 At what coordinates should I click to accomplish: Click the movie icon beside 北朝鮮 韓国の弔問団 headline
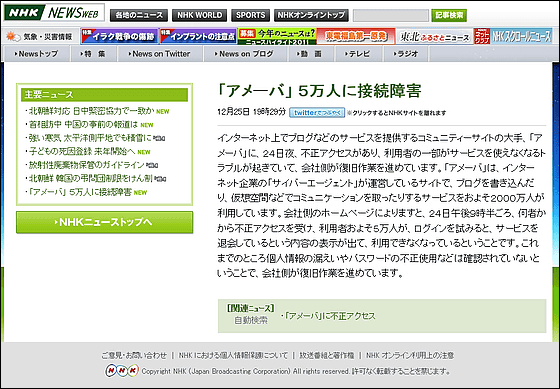click(160, 179)
